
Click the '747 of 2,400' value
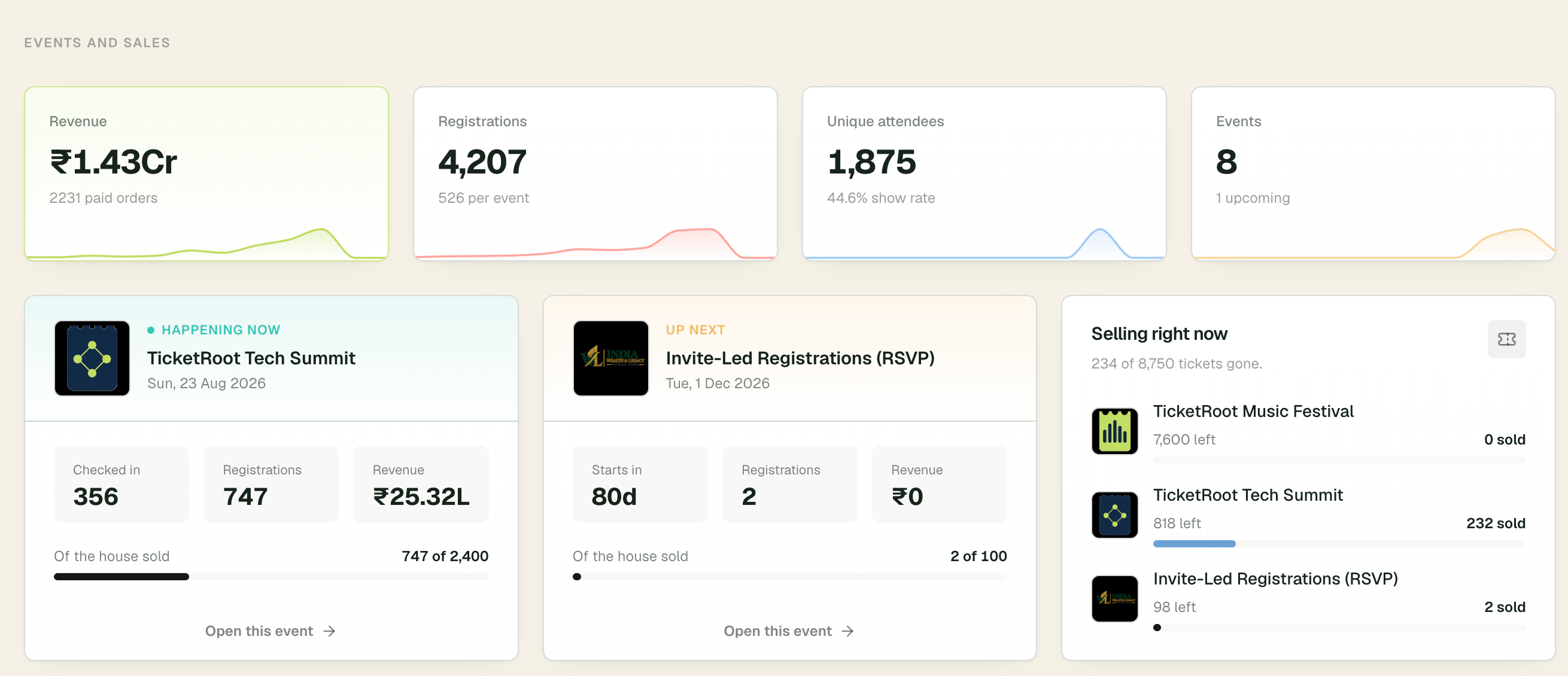[445, 556]
